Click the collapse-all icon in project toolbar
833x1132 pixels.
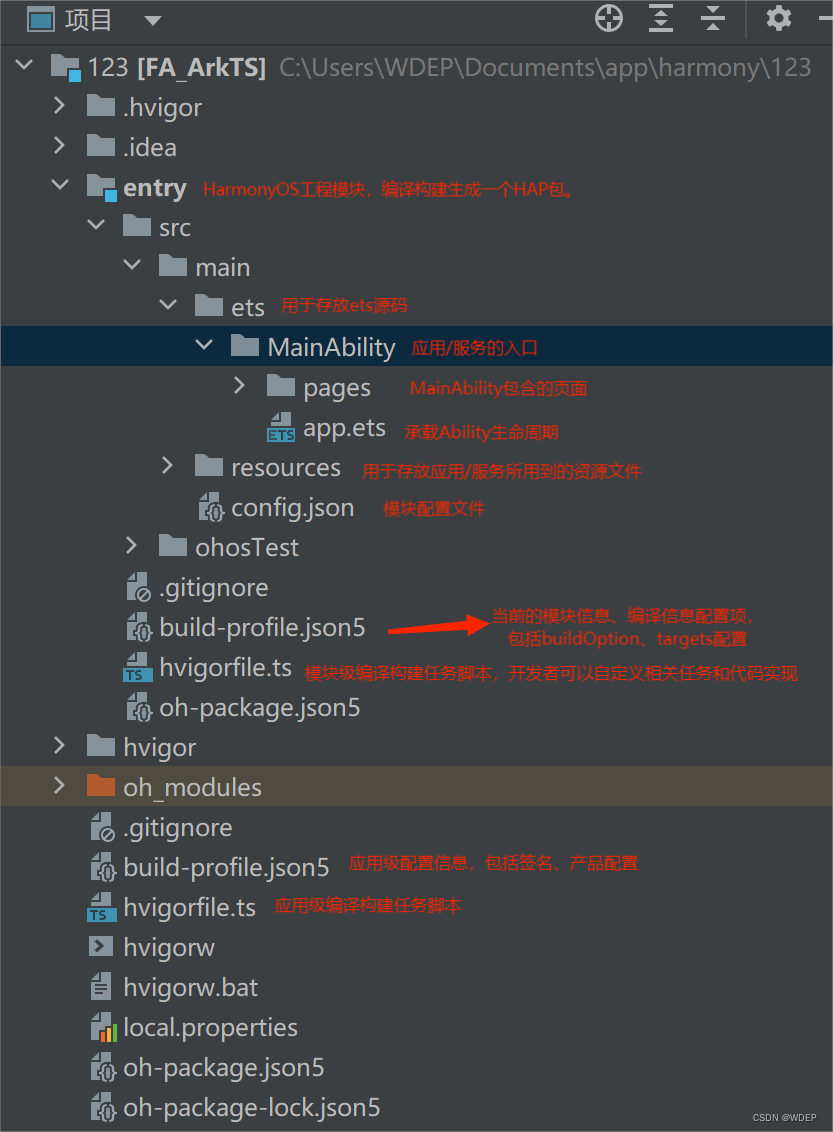coord(712,18)
